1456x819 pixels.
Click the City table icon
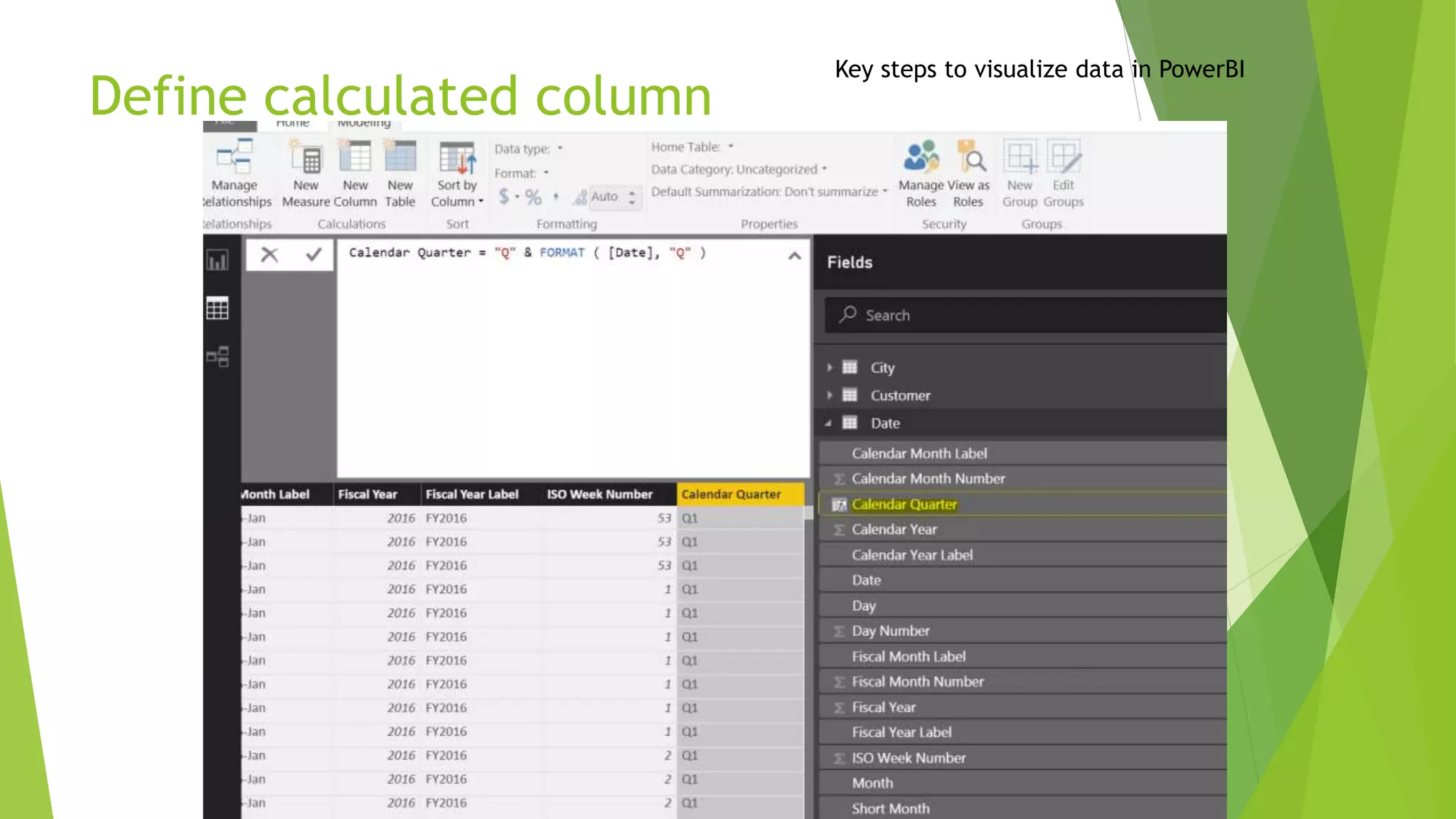click(x=850, y=368)
